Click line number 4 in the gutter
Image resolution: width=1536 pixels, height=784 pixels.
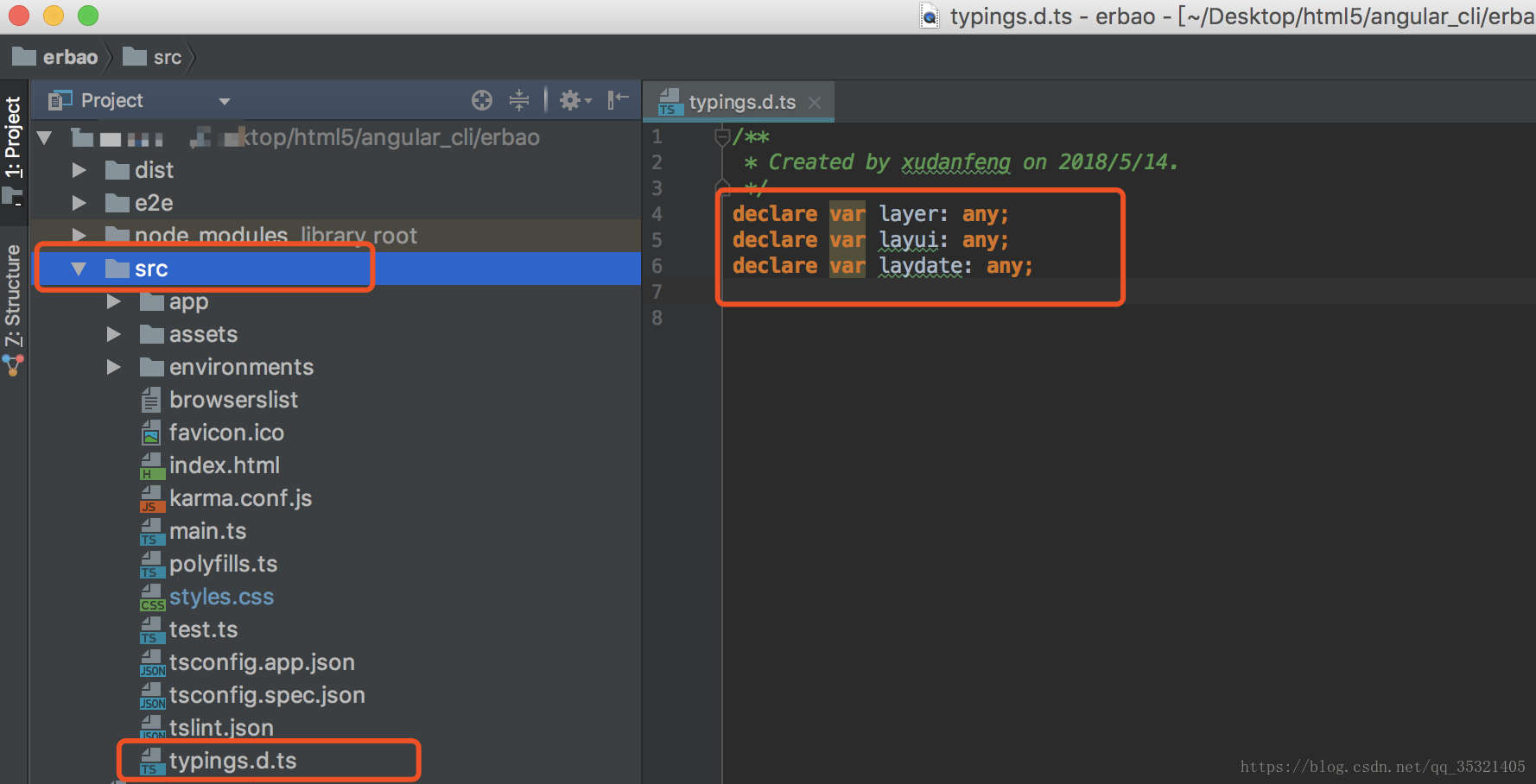[657, 214]
